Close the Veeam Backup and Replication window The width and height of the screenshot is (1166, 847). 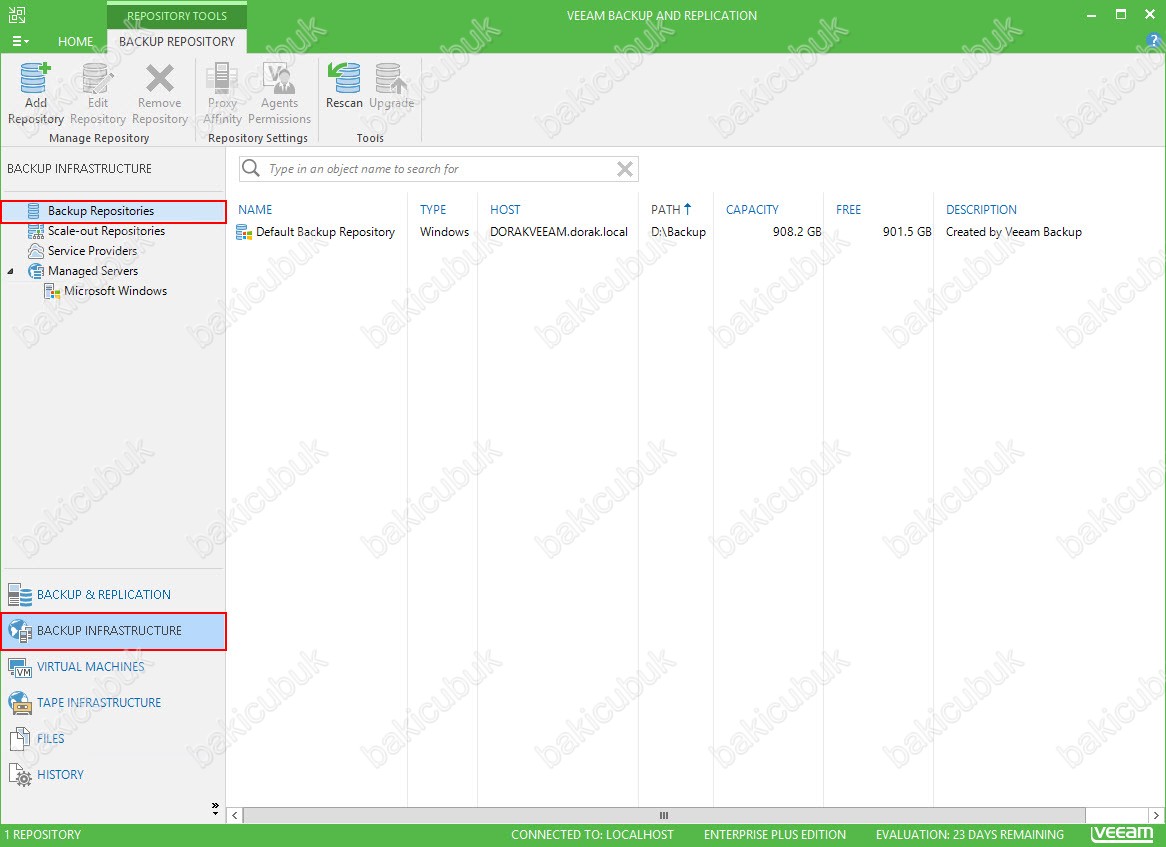pyautogui.click(x=1150, y=15)
